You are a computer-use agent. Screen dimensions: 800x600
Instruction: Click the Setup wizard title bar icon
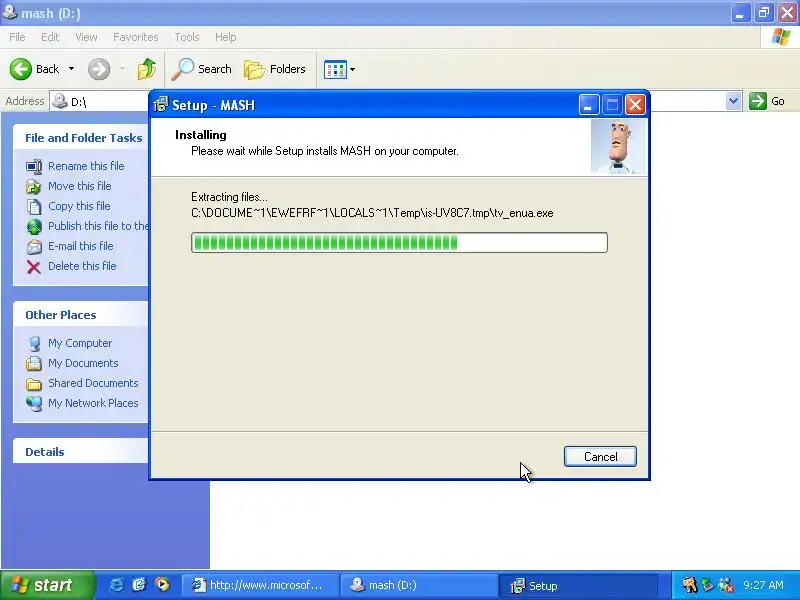(x=161, y=105)
